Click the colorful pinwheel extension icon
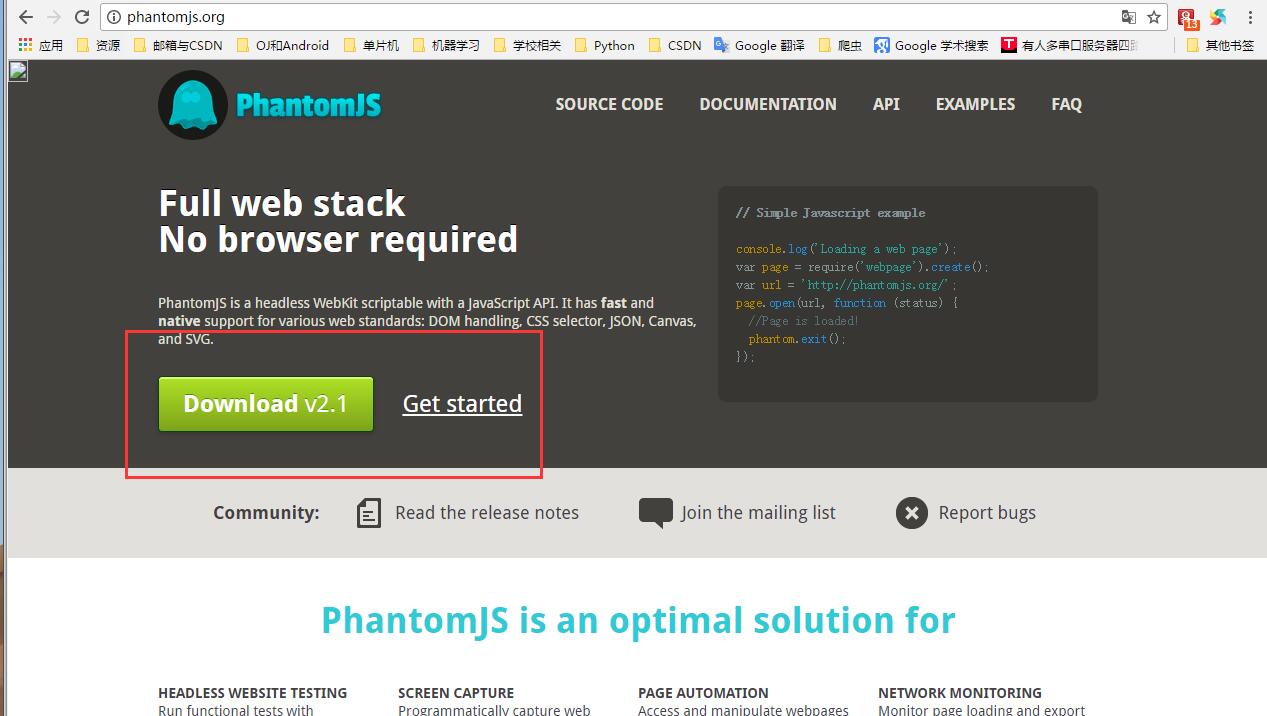This screenshot has width=1267, height=716. (x=1218, y=17)
